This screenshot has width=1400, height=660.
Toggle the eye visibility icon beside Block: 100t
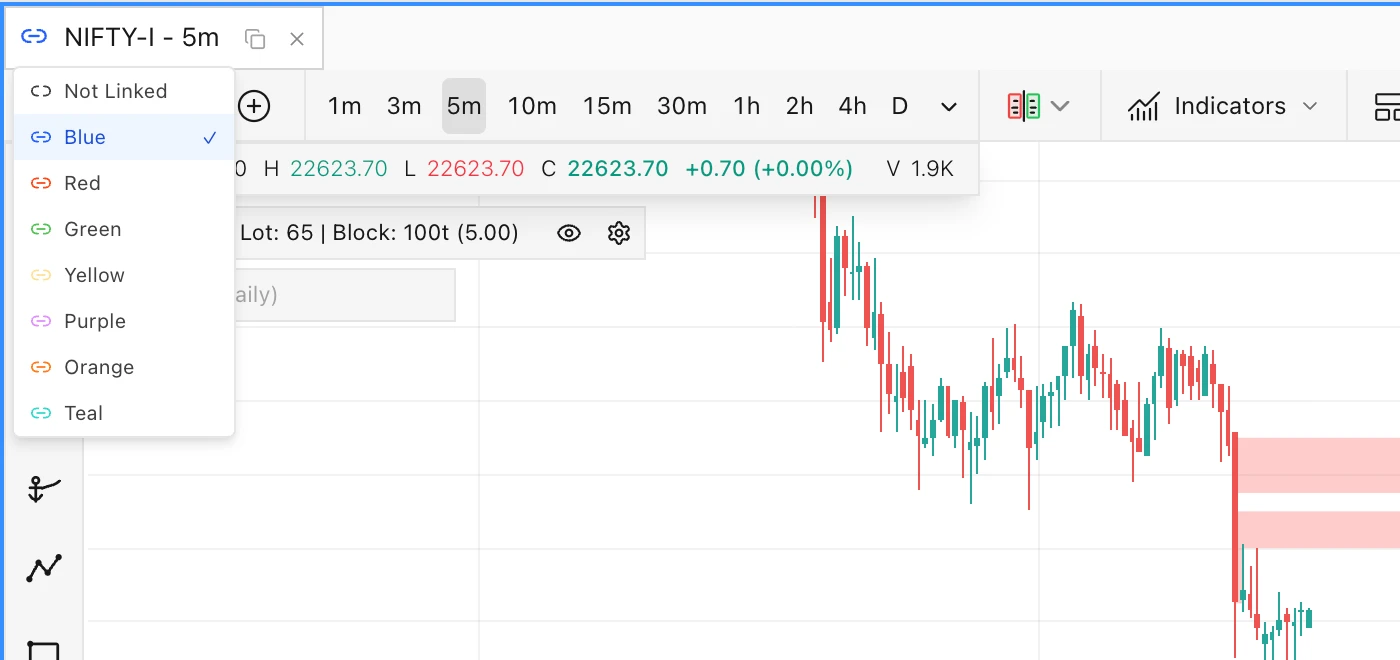pyautogui.click(x=569, y=233)
